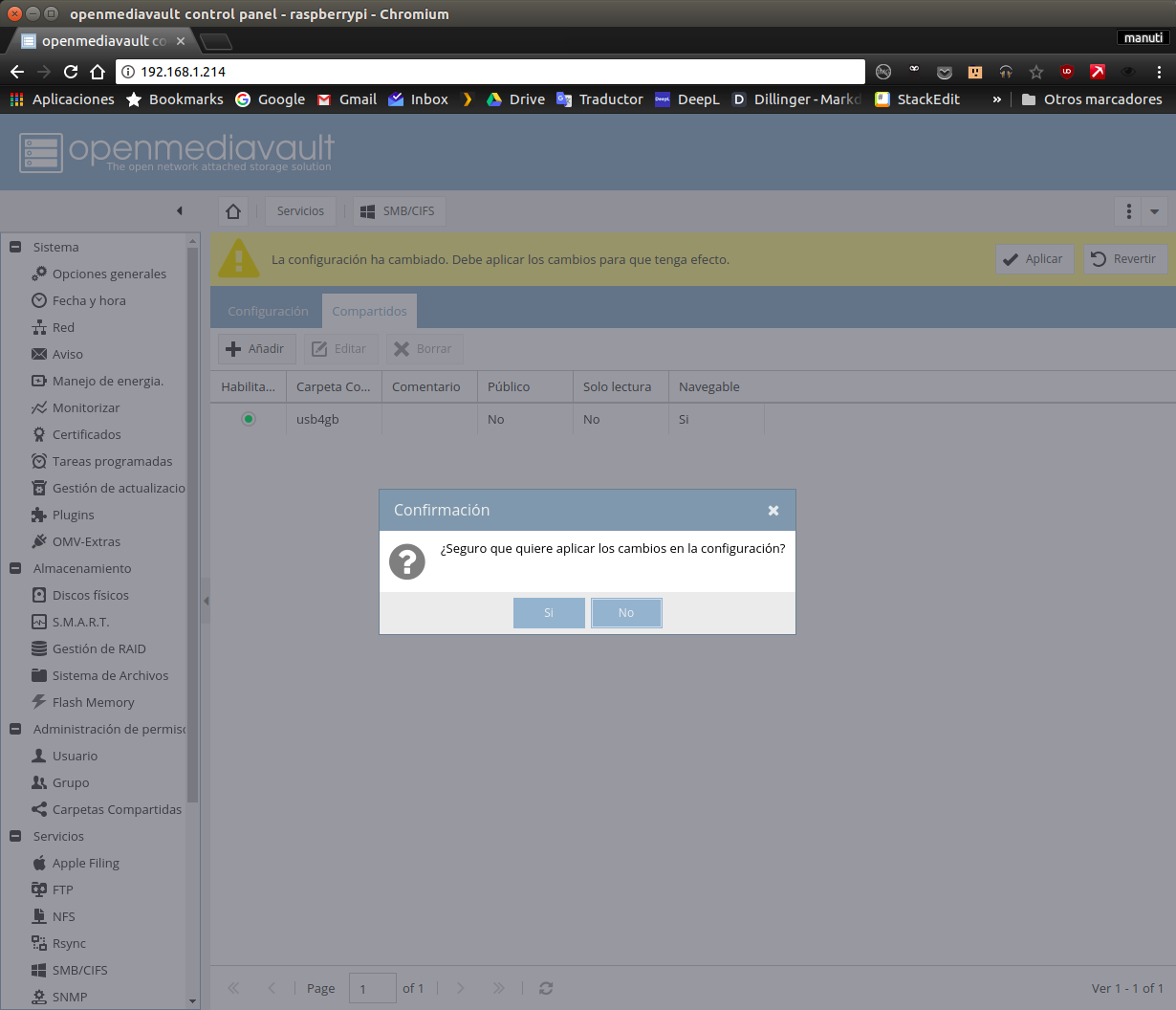Open Carpetas Compartidas in sidebar
The height and width of the screenshot is (1010, 1176).
pyautogui.click(x=116, y=809)
